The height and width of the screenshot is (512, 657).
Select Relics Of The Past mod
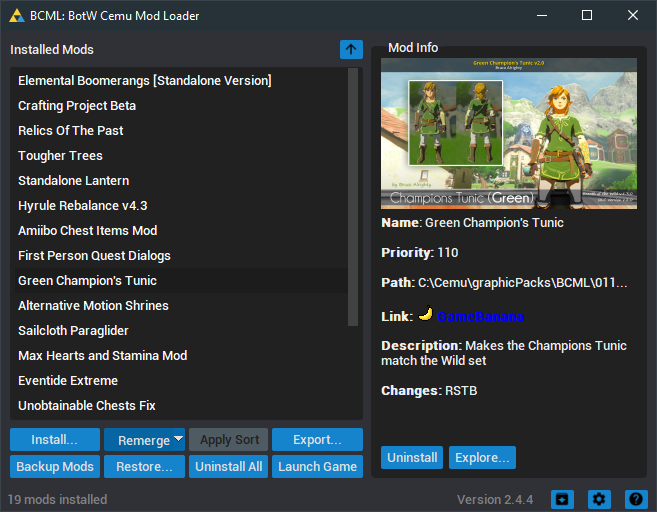181,131
